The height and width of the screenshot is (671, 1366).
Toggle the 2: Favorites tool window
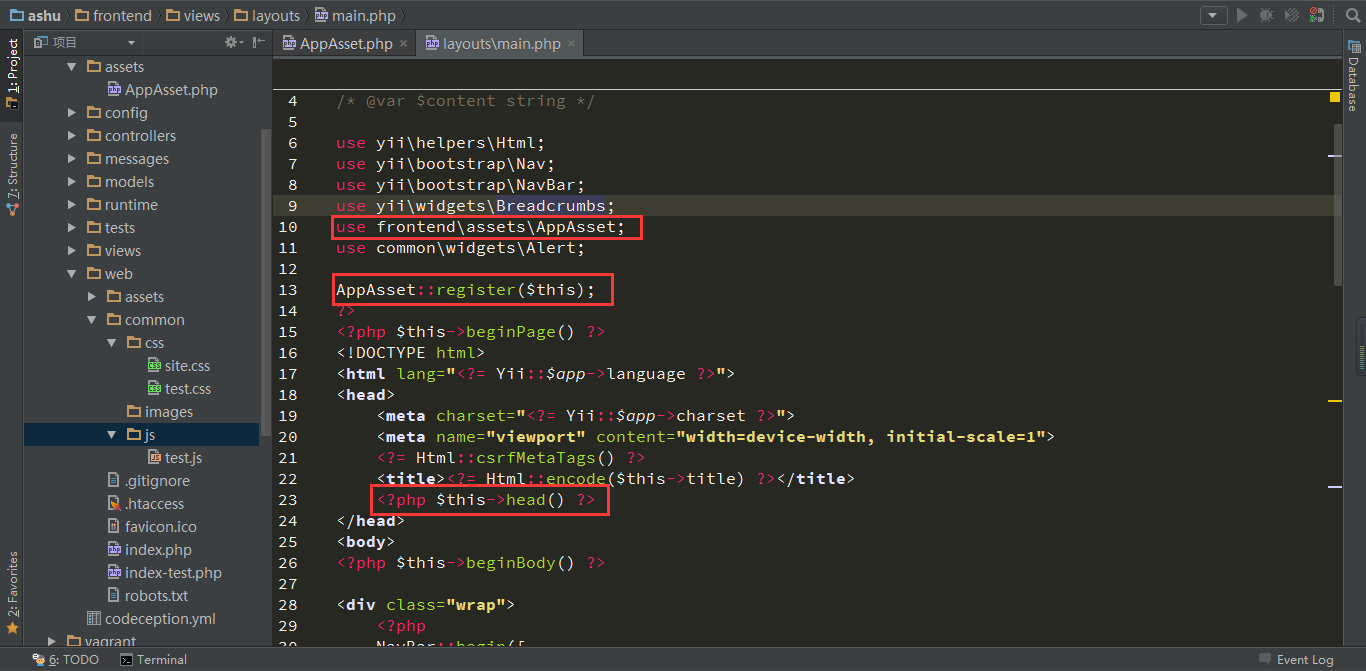click(12, 591)
